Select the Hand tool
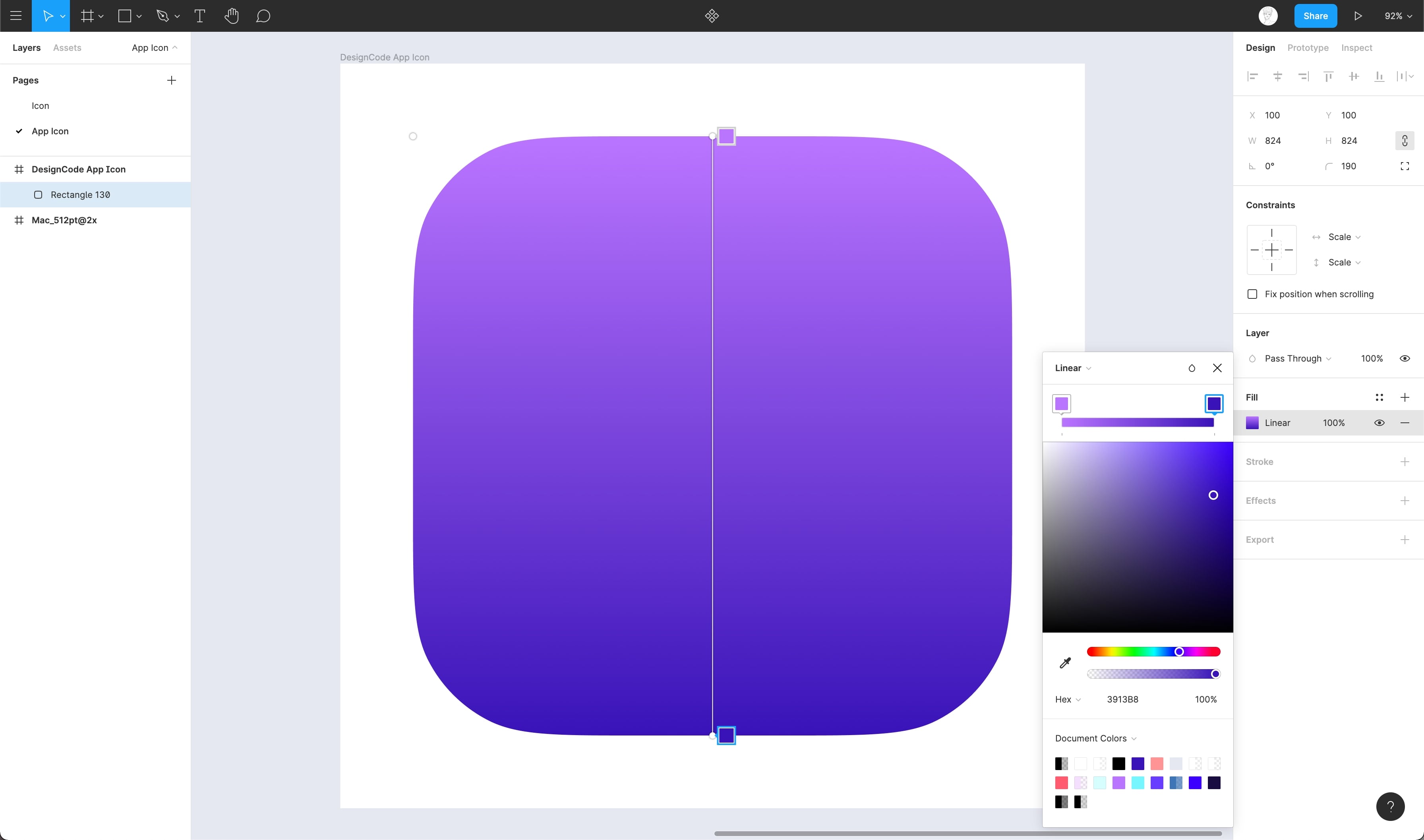The height and width of the screenshot is (840, 1424). pyautogui.click(x=231, y=16)
